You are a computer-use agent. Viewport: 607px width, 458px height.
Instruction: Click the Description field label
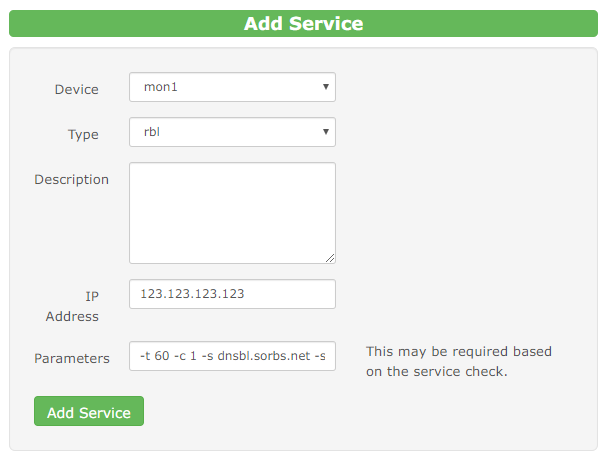[71, 179]
